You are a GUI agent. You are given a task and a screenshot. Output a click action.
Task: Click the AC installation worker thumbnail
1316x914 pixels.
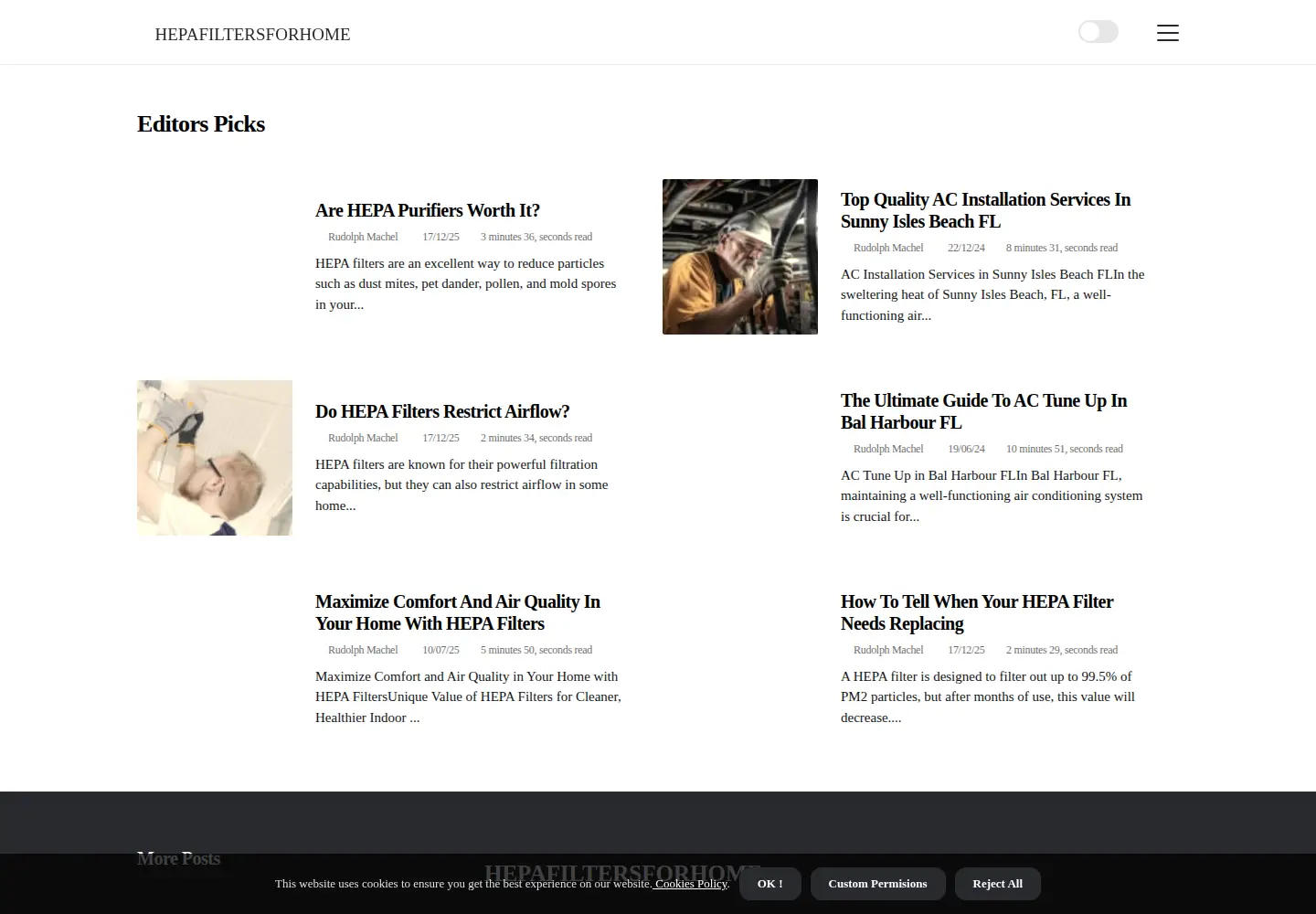pyautogui.click(x=740, y=257)
